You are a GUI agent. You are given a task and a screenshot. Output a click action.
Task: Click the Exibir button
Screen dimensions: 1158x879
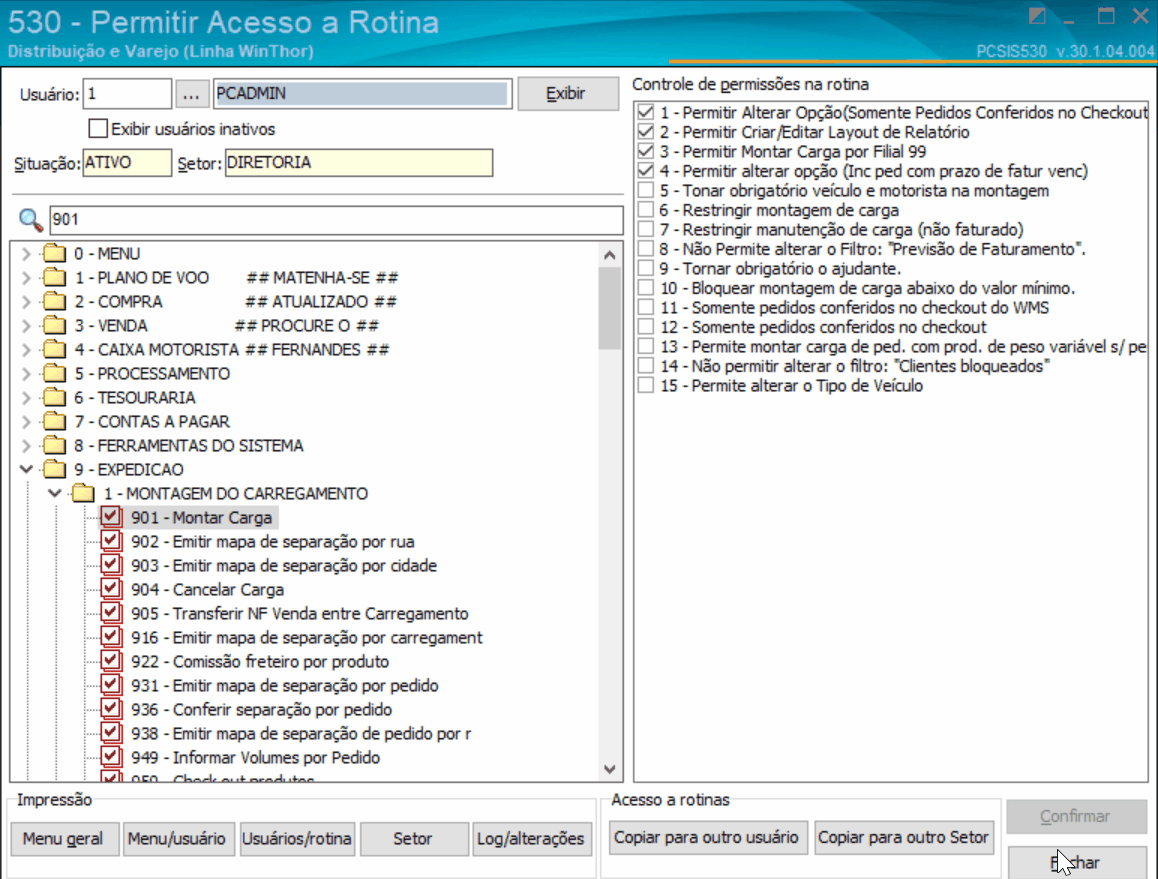pos(568,94)
